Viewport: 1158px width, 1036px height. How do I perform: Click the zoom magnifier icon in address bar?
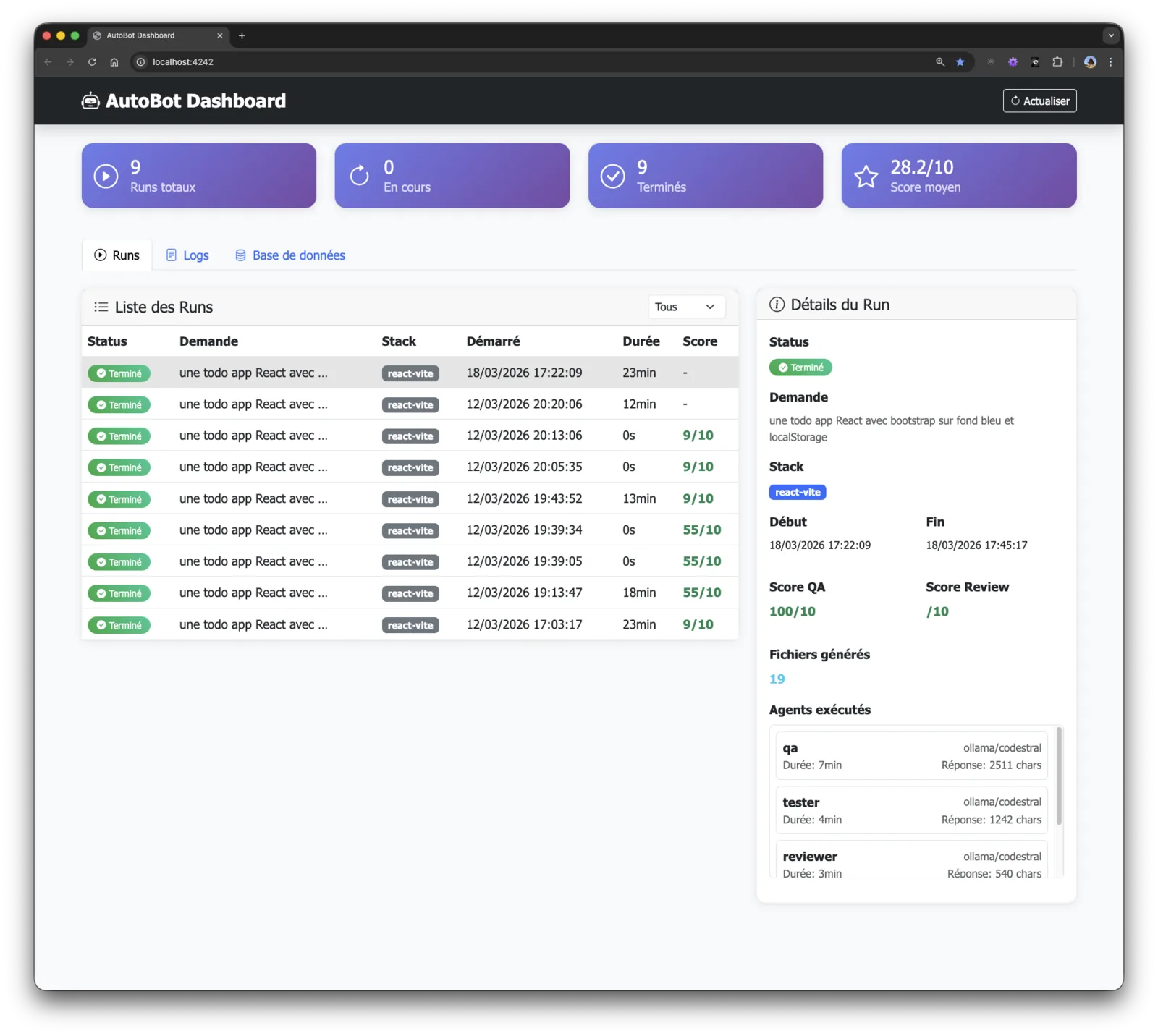coord(940,62)
